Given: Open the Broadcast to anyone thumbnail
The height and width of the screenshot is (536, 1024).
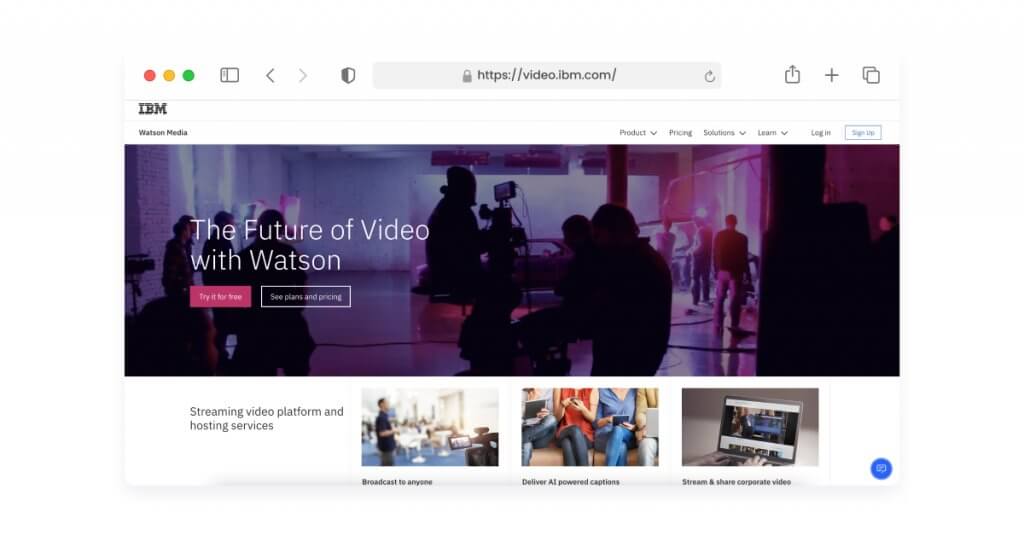Looking at the screenshot, I should (430, 427).
